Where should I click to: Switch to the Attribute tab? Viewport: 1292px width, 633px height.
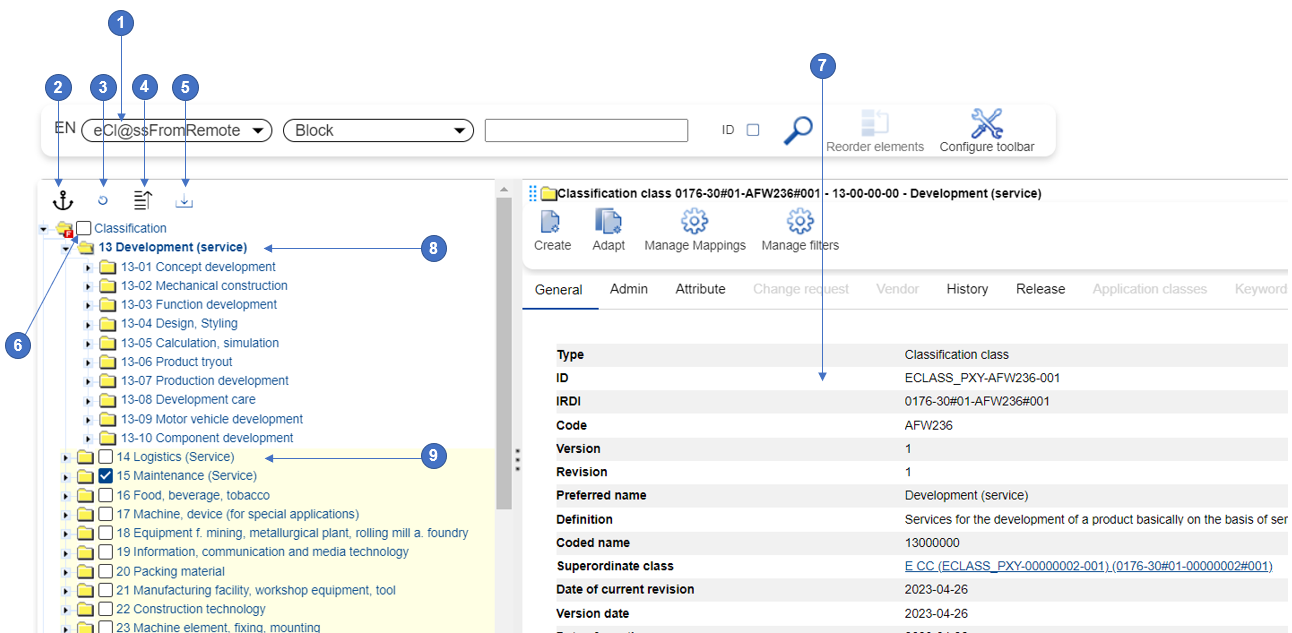(x=700, y=289)
